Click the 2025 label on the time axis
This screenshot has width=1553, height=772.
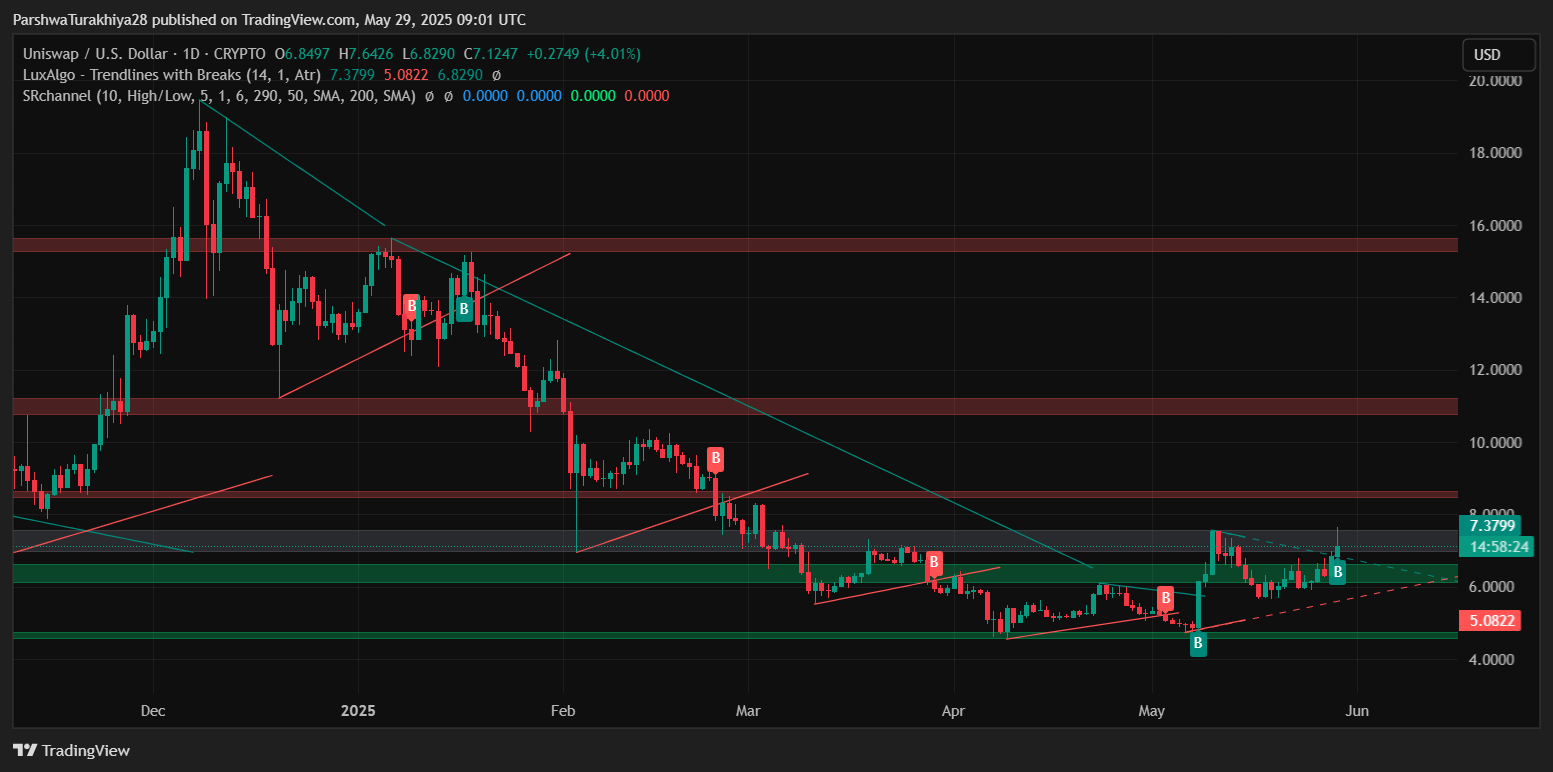tap(358, 711)
